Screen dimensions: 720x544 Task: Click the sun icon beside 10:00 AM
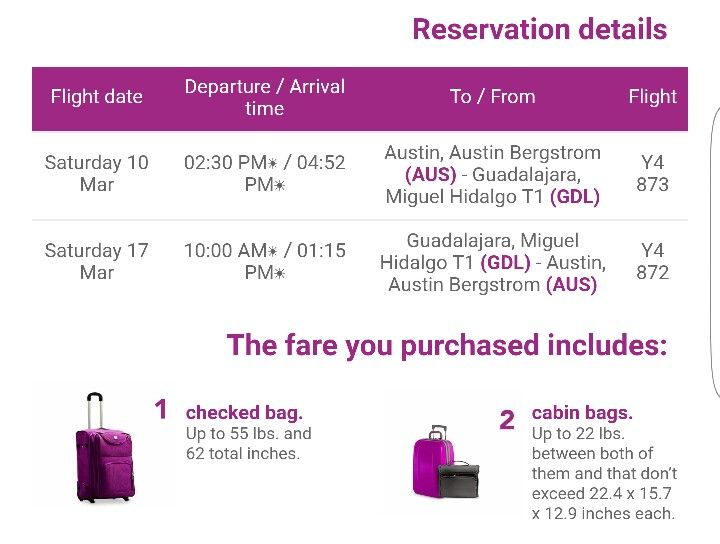click(x=273, y=251)
